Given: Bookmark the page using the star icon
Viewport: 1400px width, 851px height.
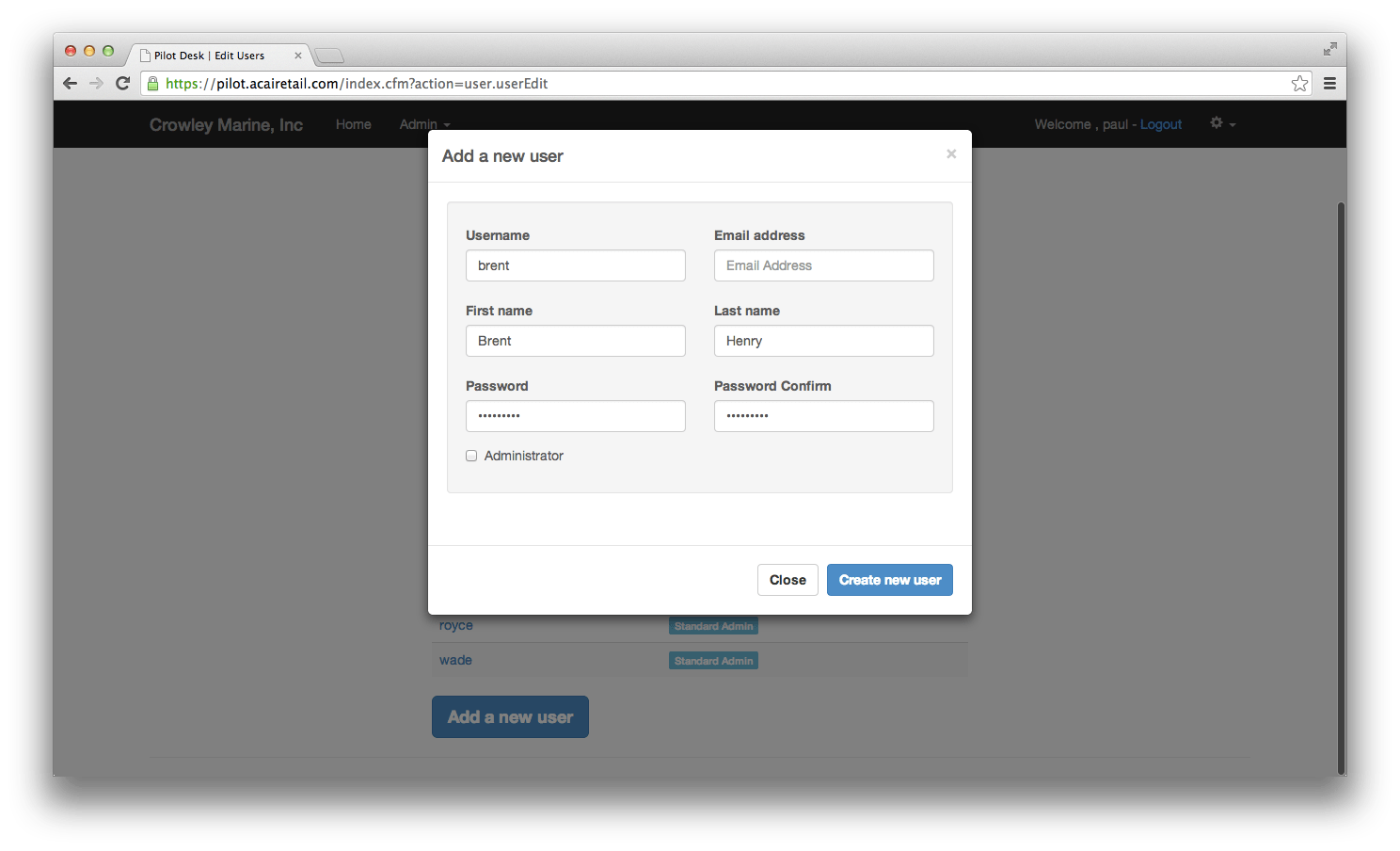Looking at the screenshot, I should pyautogui.click(x=1299, y=83).
